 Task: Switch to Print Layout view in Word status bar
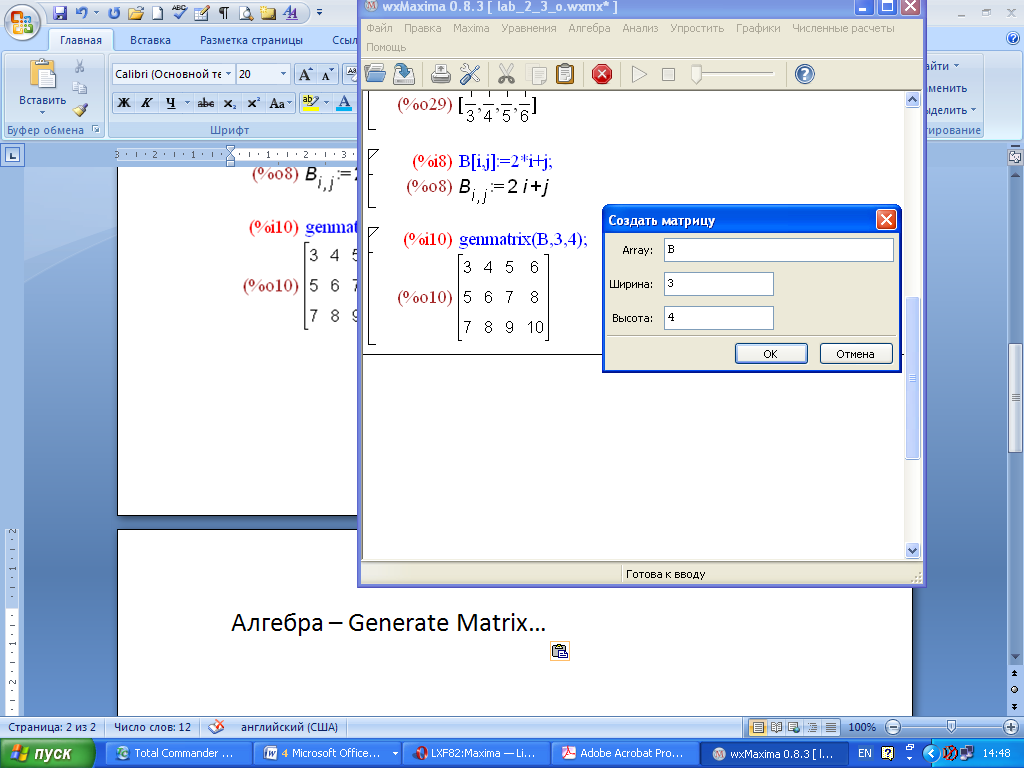point(758,727)
